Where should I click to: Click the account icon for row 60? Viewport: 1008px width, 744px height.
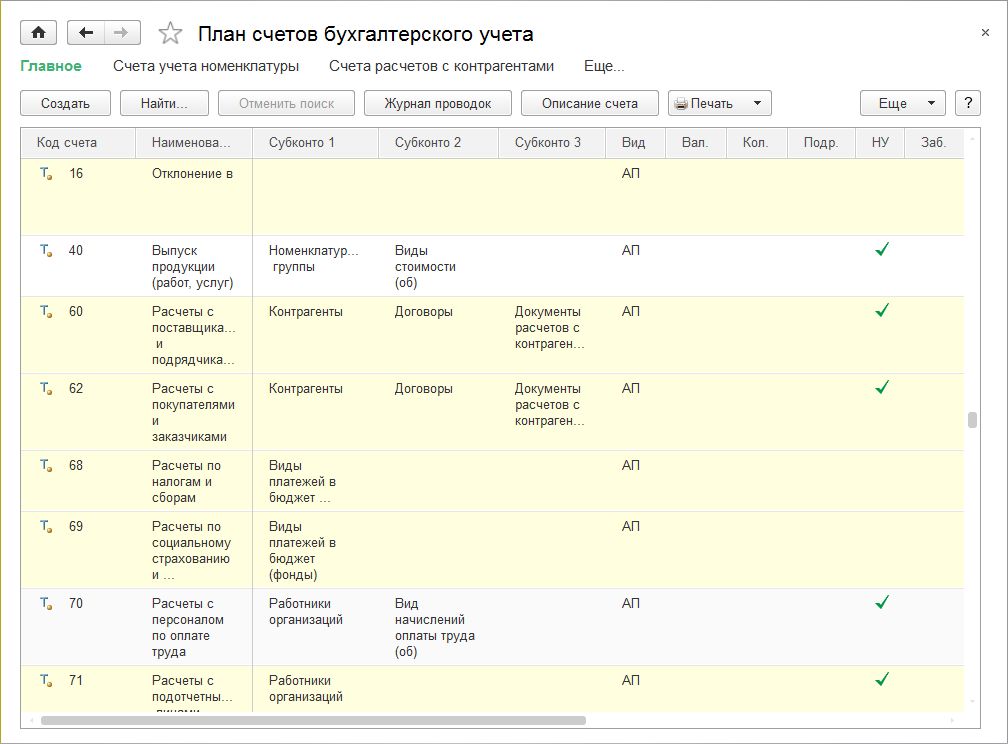click(x=46, y=312)
